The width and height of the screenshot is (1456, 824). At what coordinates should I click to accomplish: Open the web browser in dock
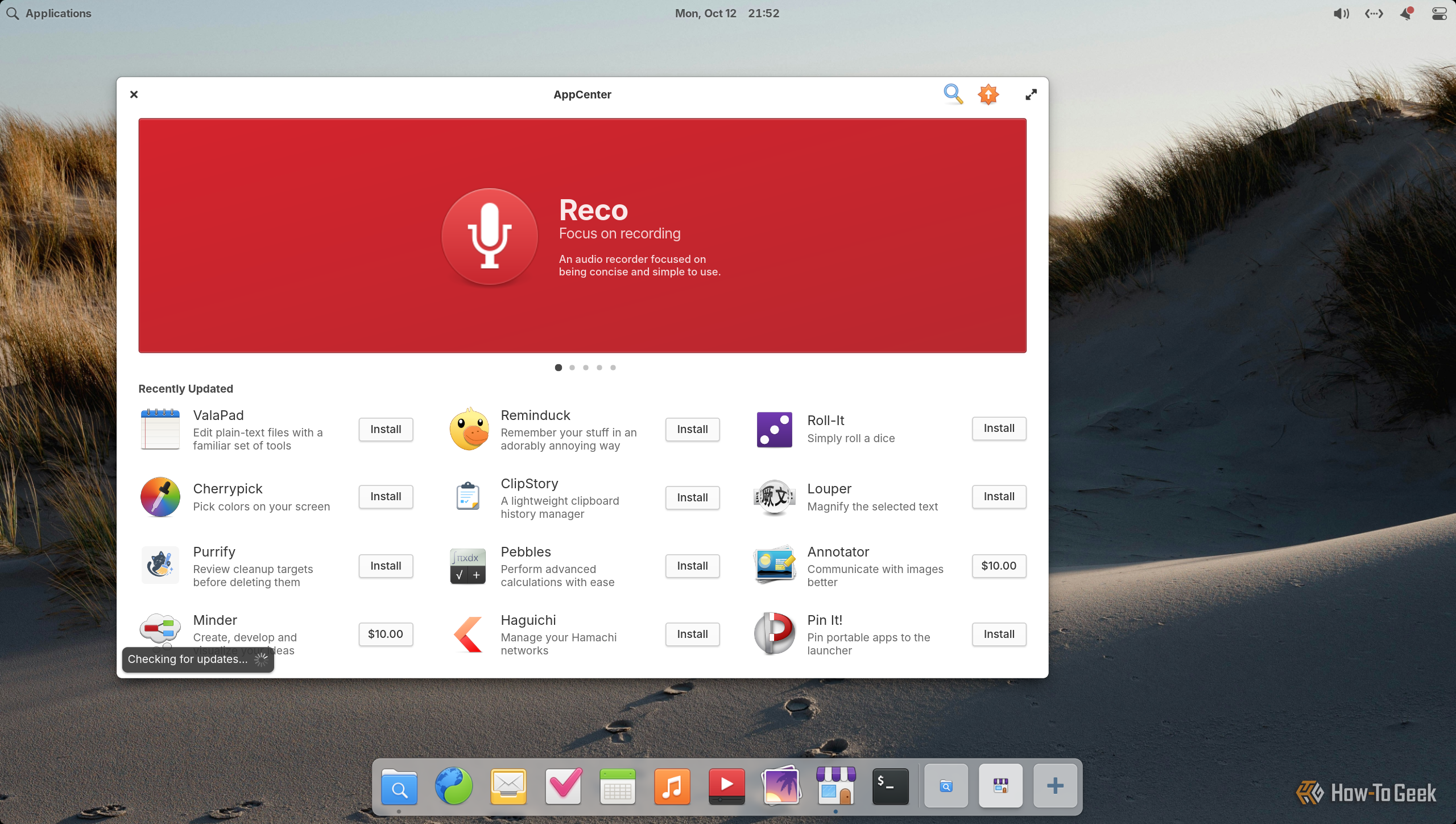pos(453,786)
